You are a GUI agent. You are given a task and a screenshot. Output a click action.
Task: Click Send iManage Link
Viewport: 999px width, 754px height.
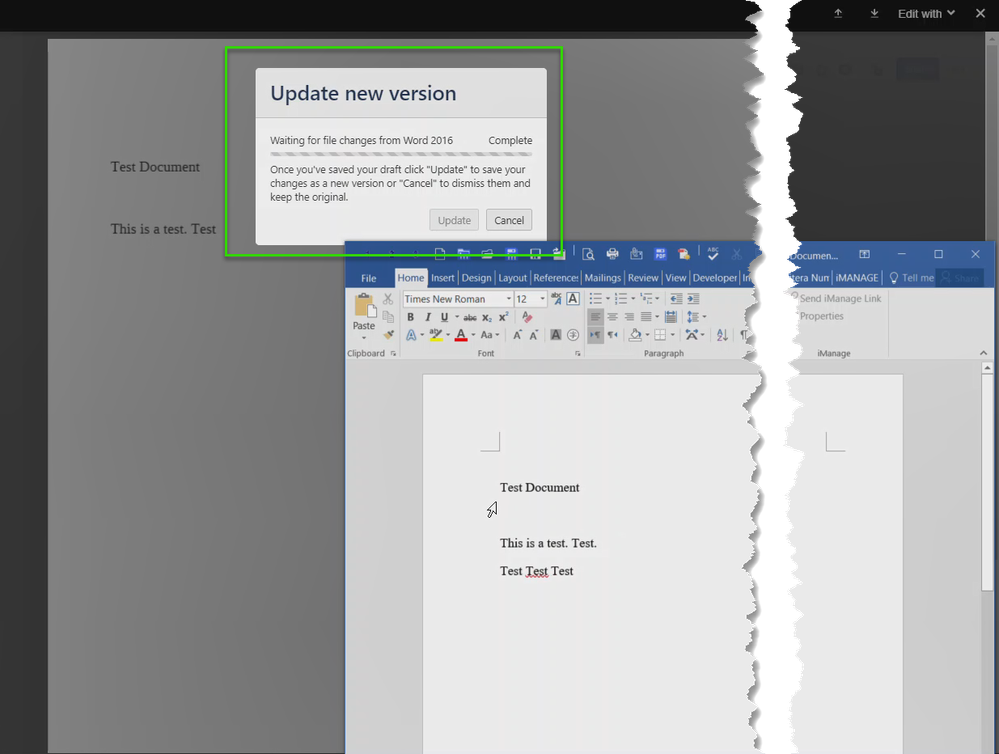tap(840, 298)
